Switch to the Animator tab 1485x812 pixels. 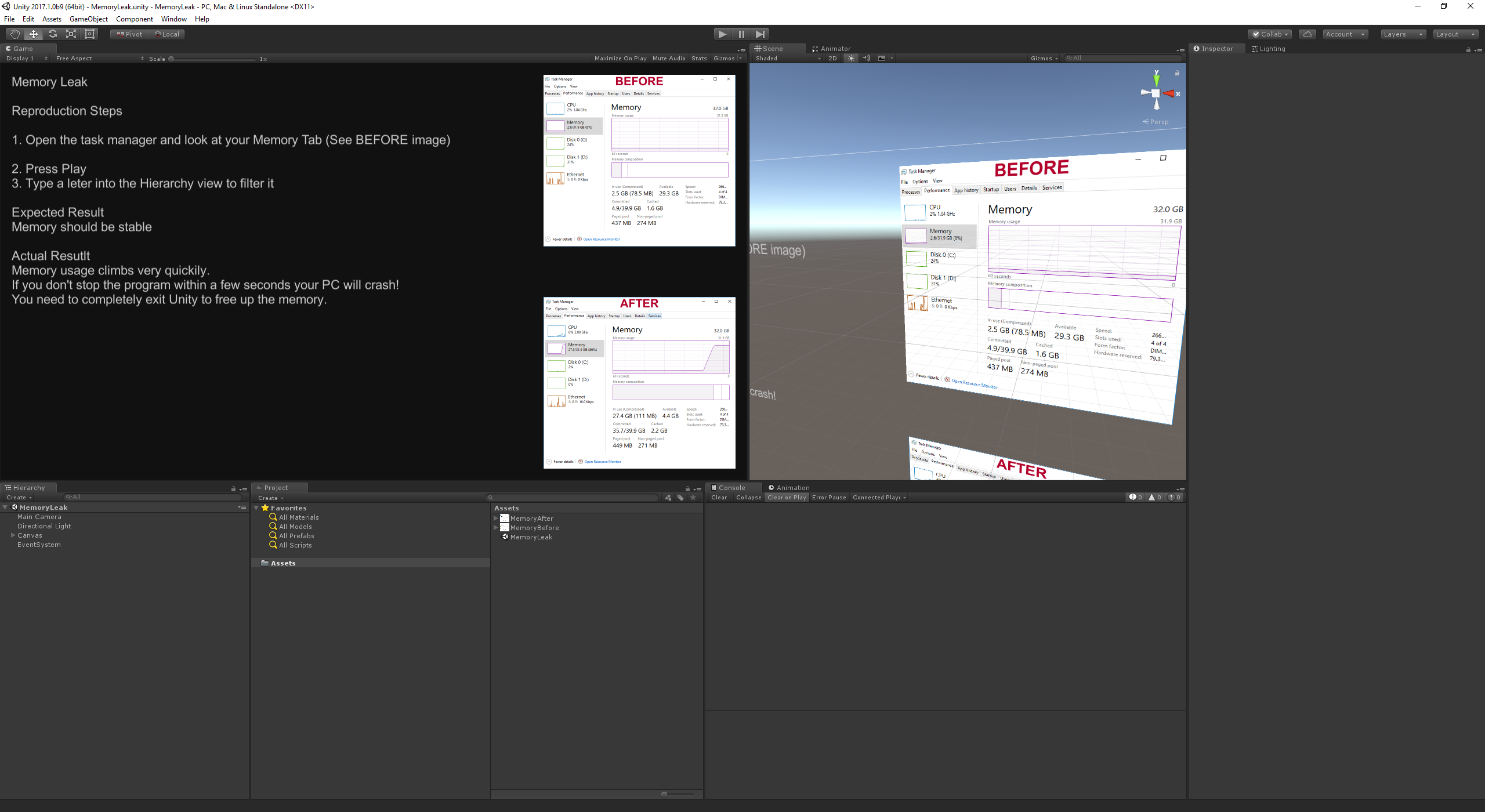[835, 49]
